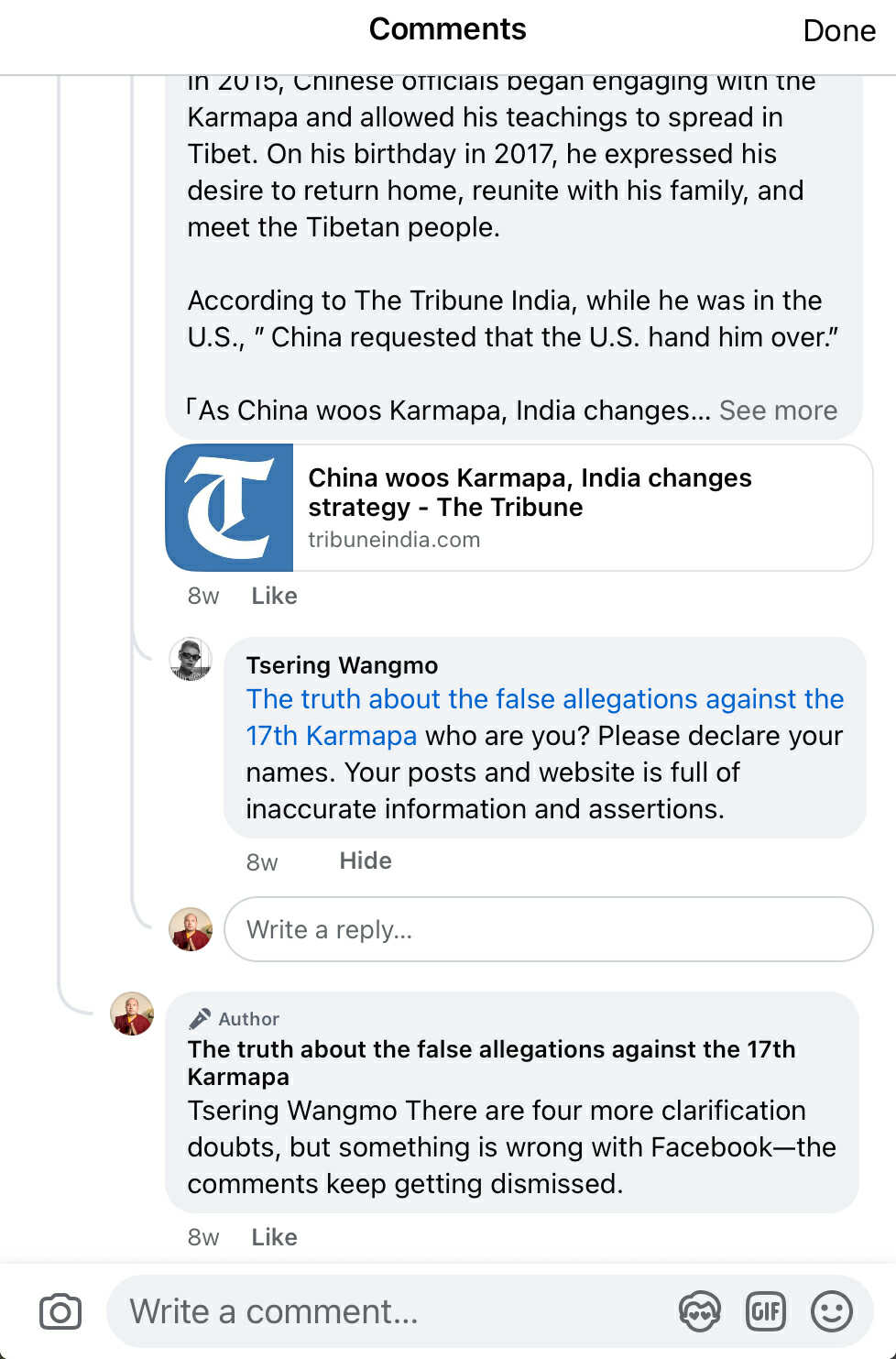Tap the author's avatar beside the comment
The height and width of the screenshot is (1359, 896).
click(x=132, y=1014)
